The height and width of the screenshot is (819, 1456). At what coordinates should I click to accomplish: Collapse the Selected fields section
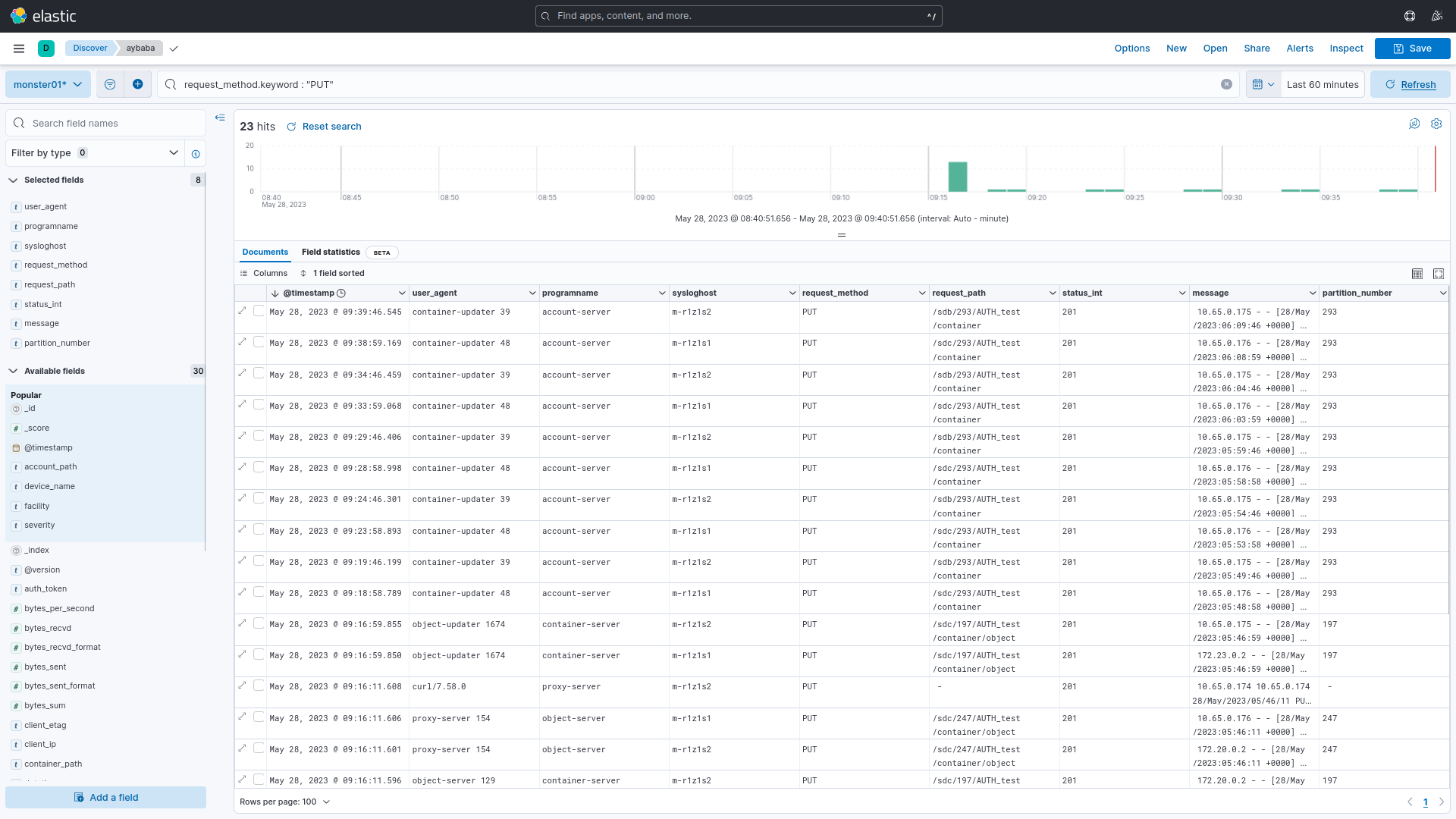13,180
